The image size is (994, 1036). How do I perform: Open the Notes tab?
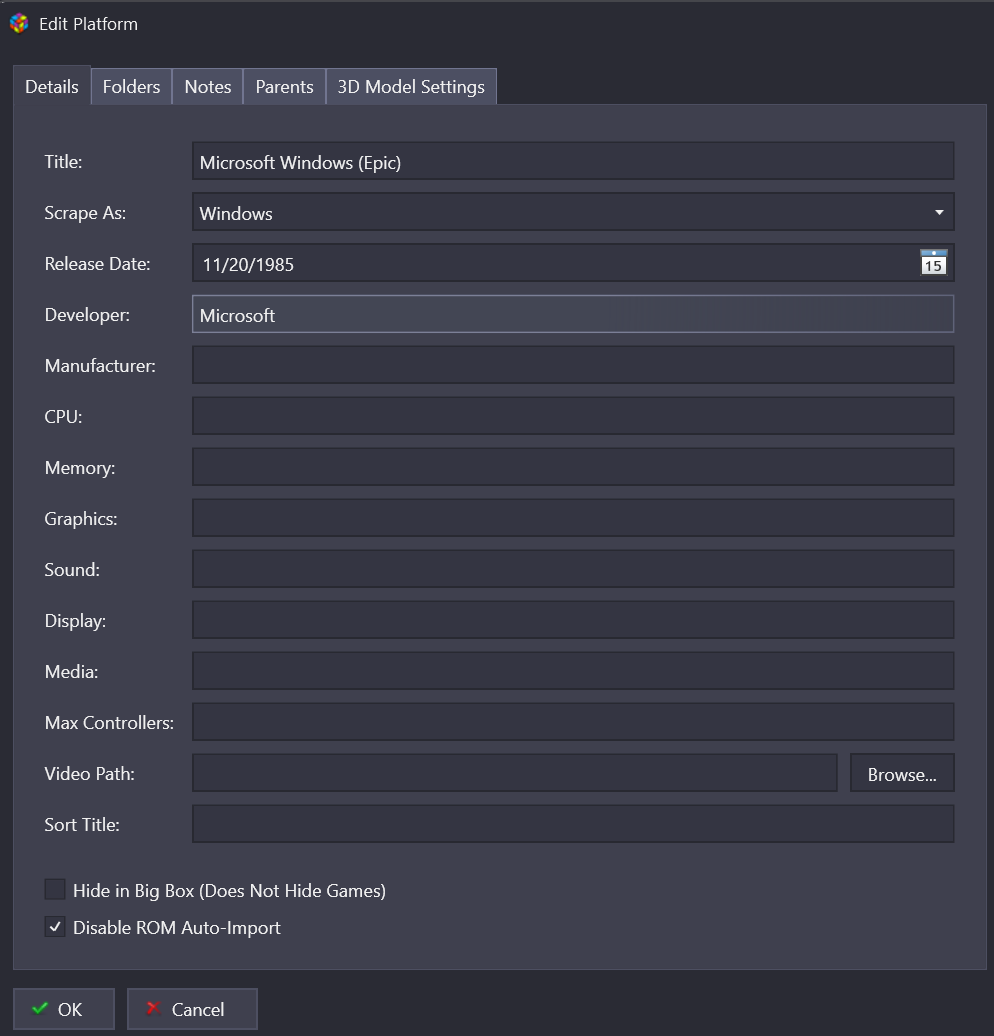(x=208, y=87)
